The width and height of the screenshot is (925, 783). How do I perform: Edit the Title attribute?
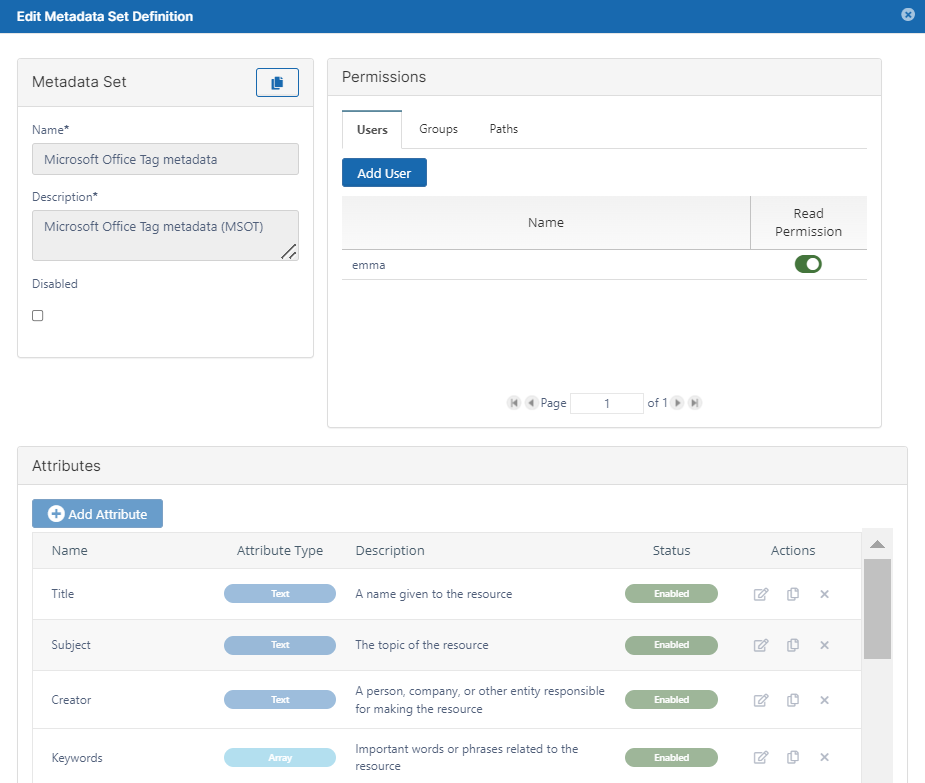(x=761, y=594)
